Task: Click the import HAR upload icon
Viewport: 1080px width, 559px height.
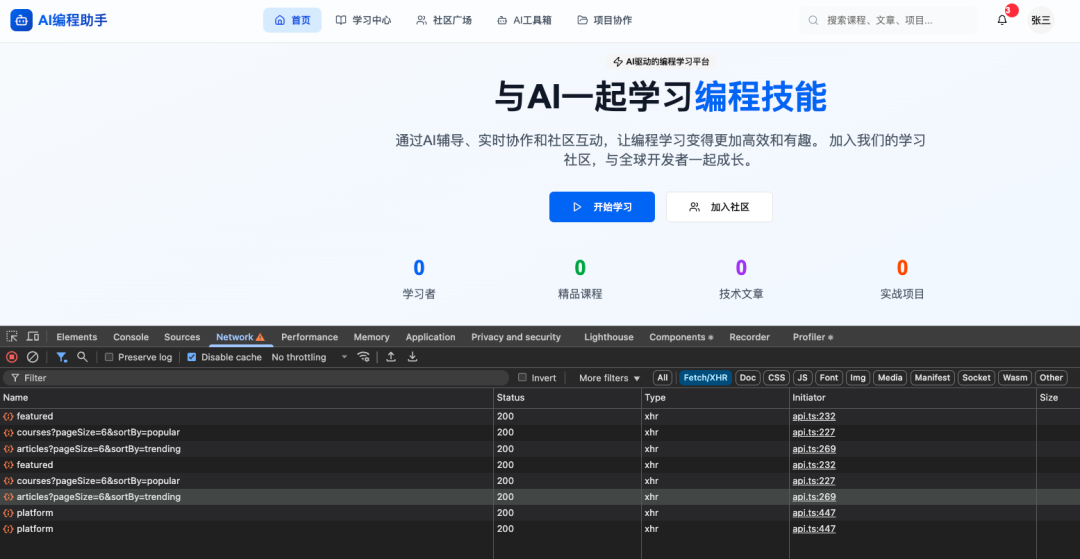Action: (391, 357)
